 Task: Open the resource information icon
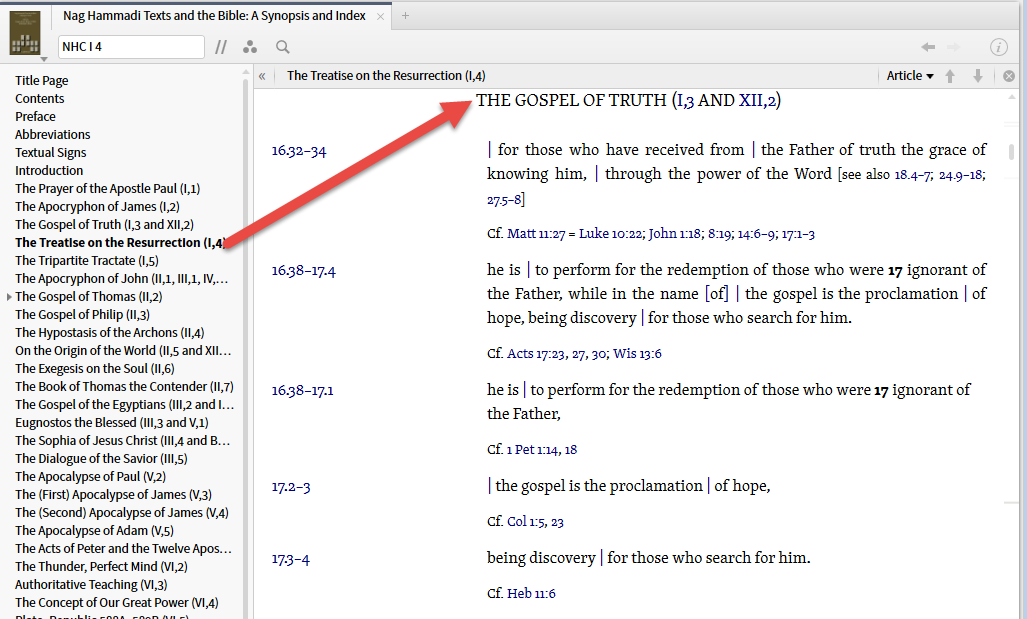click(x=998, y=47)
